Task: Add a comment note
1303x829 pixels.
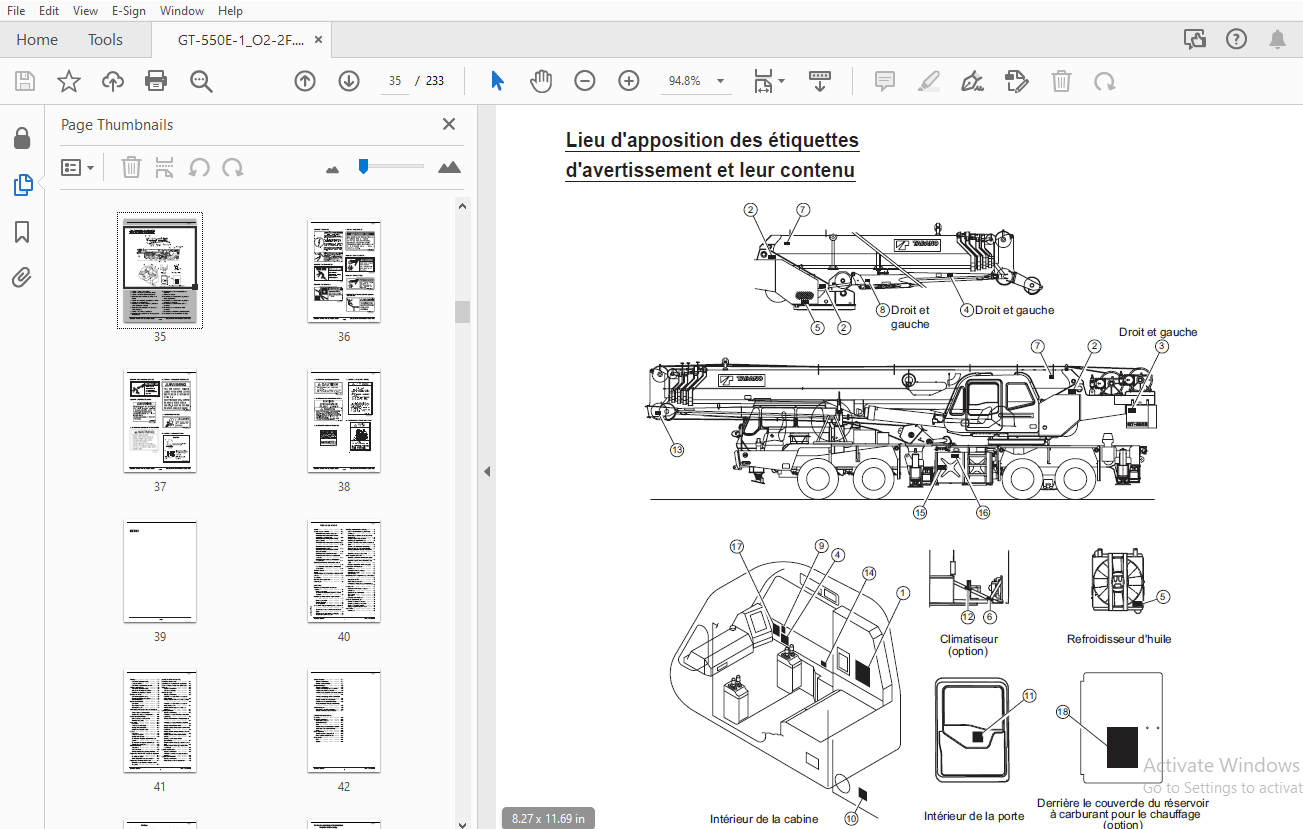Action: (x=885, y=81)
